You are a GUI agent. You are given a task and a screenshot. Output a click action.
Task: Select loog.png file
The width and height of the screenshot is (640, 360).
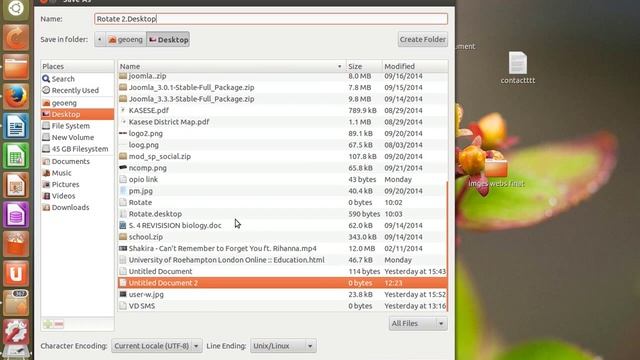(x=282, y=145)
